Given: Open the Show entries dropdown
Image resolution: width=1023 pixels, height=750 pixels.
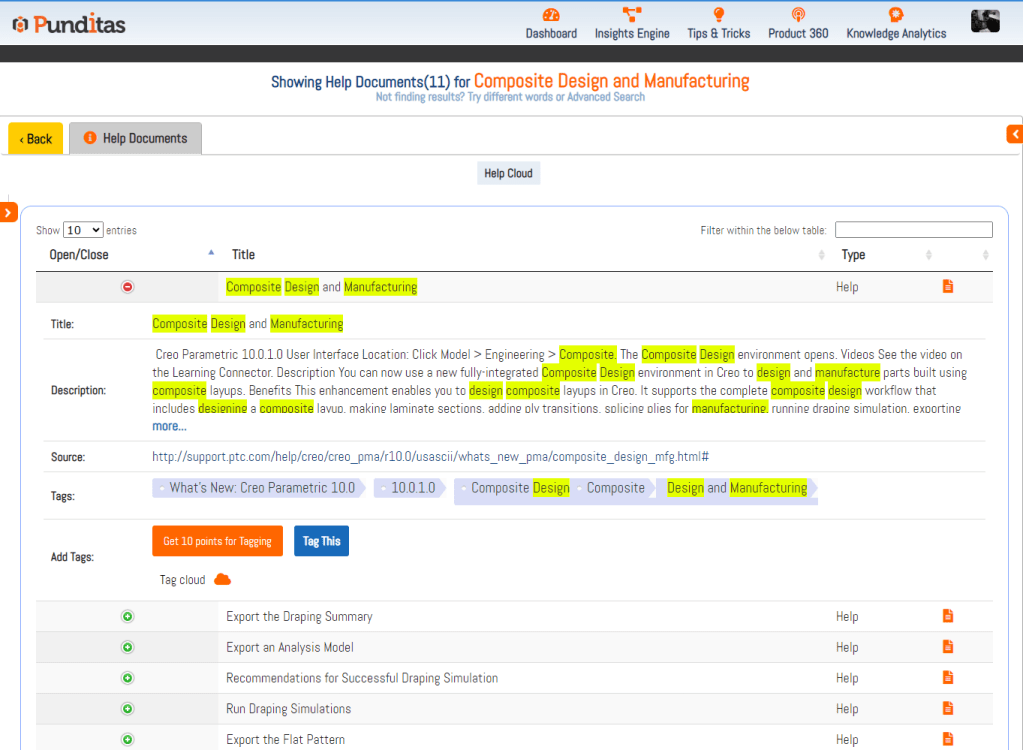Looking at the screenshot, I should click(x=82, y=230).
